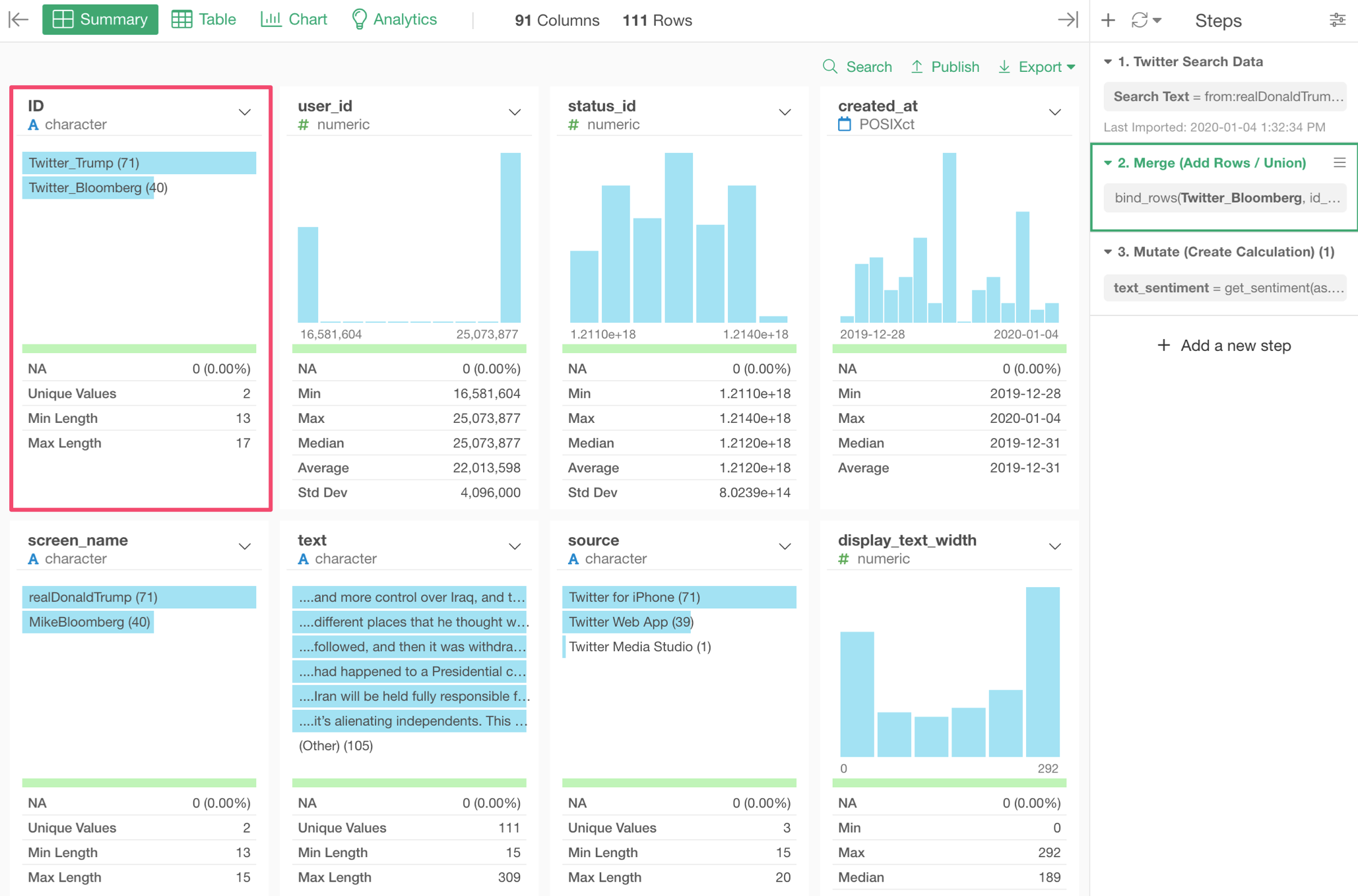Collapse the left panel with the arrow icon

tap(18, 20)
